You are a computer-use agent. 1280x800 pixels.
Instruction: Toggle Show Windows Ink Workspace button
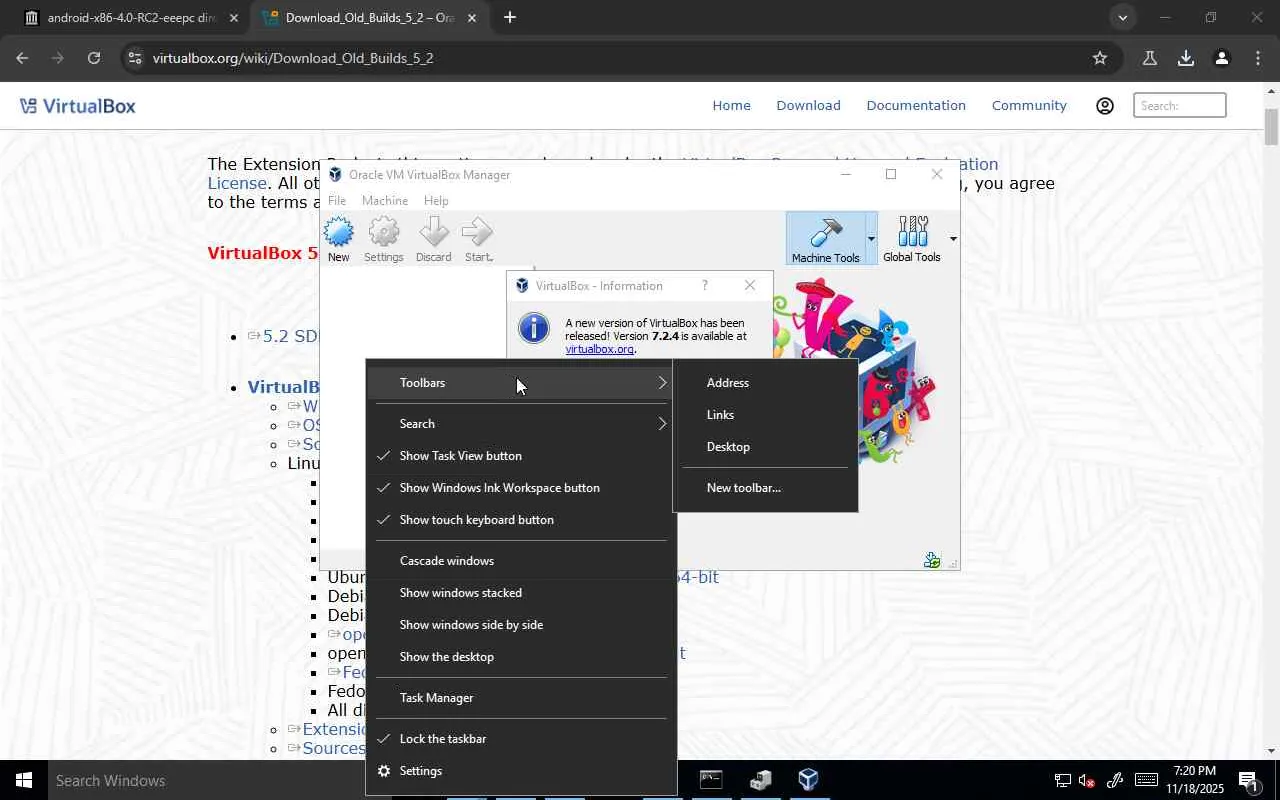pyautogui.click(x=521, y=488)
